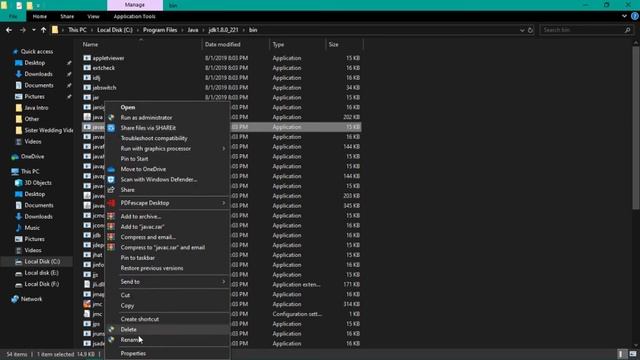Refresh the bin folder view
This screenshot has width=640, height=360.
click(x=530, y=30)
